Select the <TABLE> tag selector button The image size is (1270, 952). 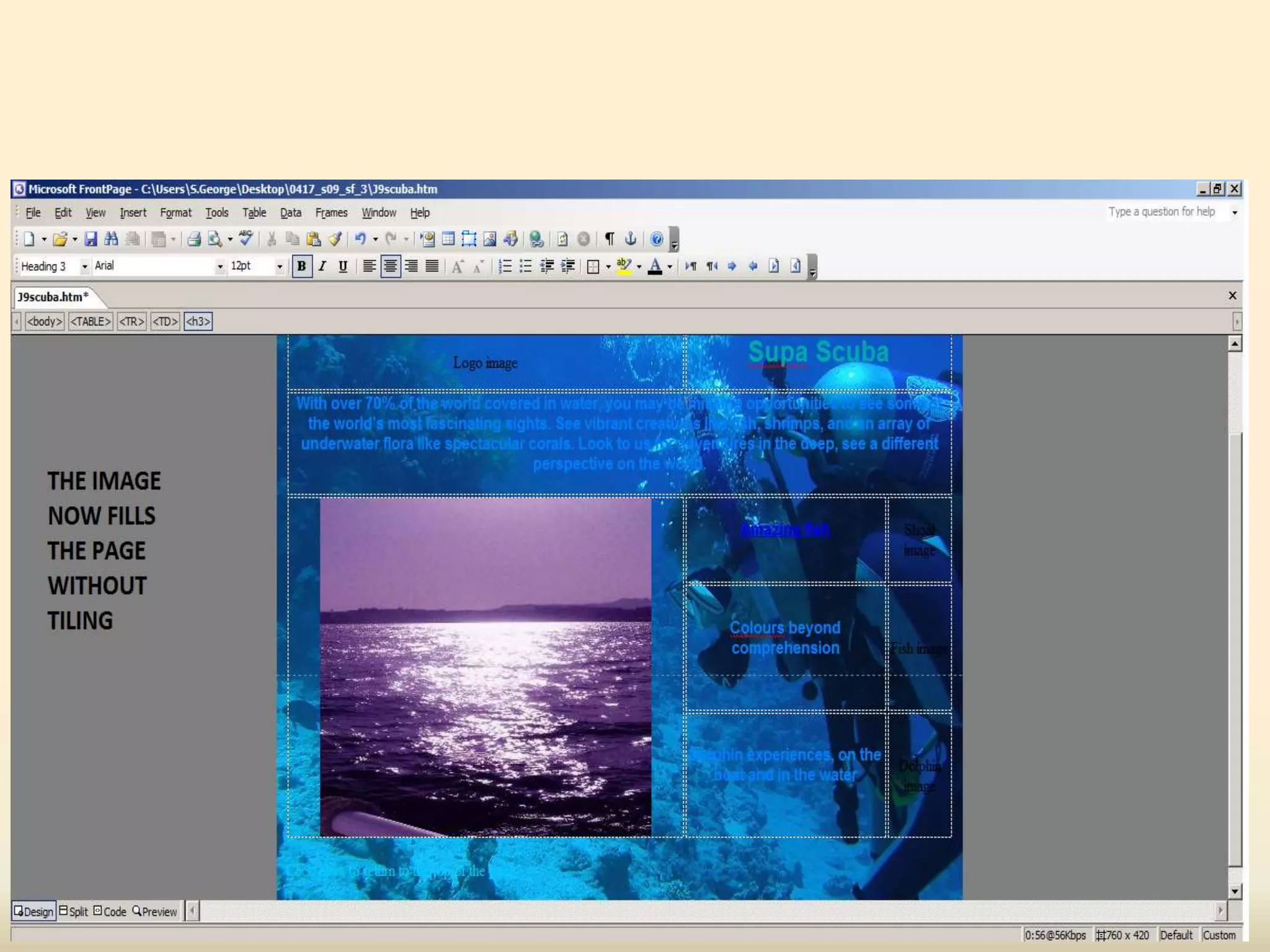tap(91, 322)
